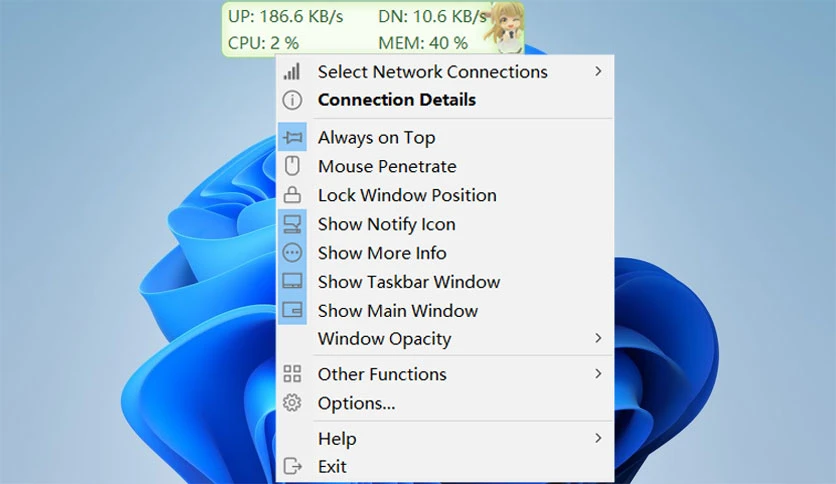836x484 pixels.
Task: Click the monitor icon beside Show Notify Icon
Action: point(292,224)
